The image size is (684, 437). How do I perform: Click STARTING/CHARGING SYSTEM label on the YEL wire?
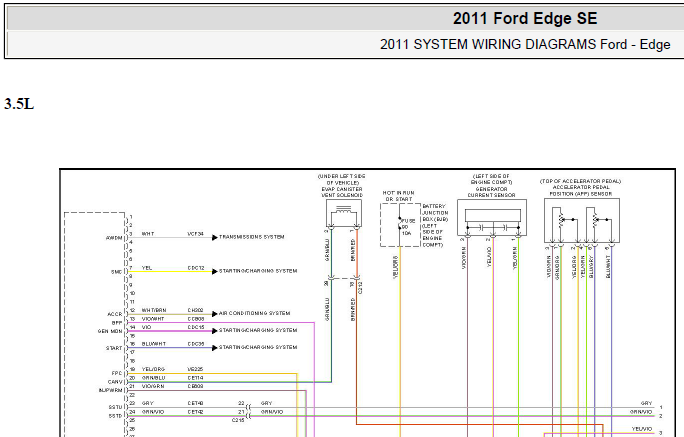coord(258,271)
